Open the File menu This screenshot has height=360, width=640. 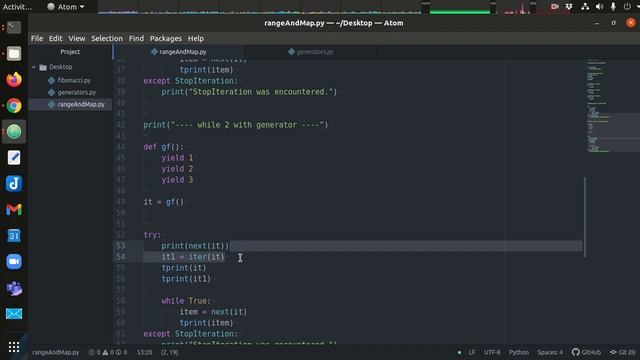pos(37,38)
